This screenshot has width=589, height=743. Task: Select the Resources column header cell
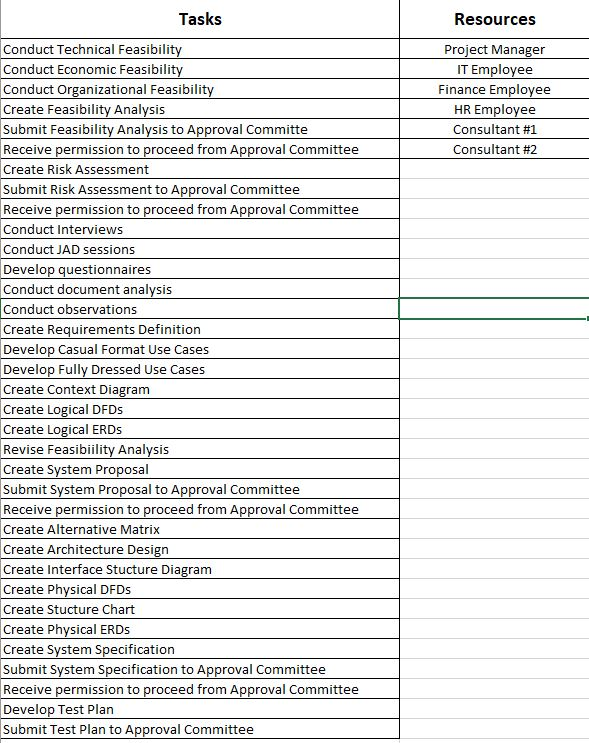pyautogui.click(x=494, y=19)
